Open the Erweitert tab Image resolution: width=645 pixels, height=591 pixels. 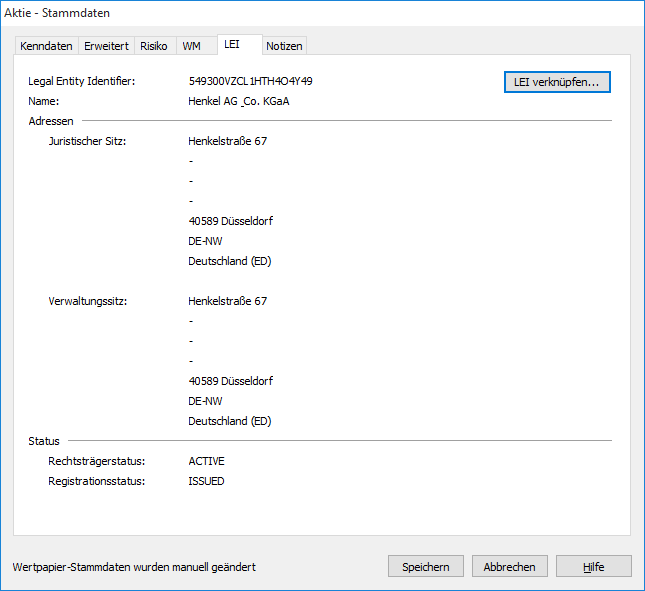(x=106, y=46)
